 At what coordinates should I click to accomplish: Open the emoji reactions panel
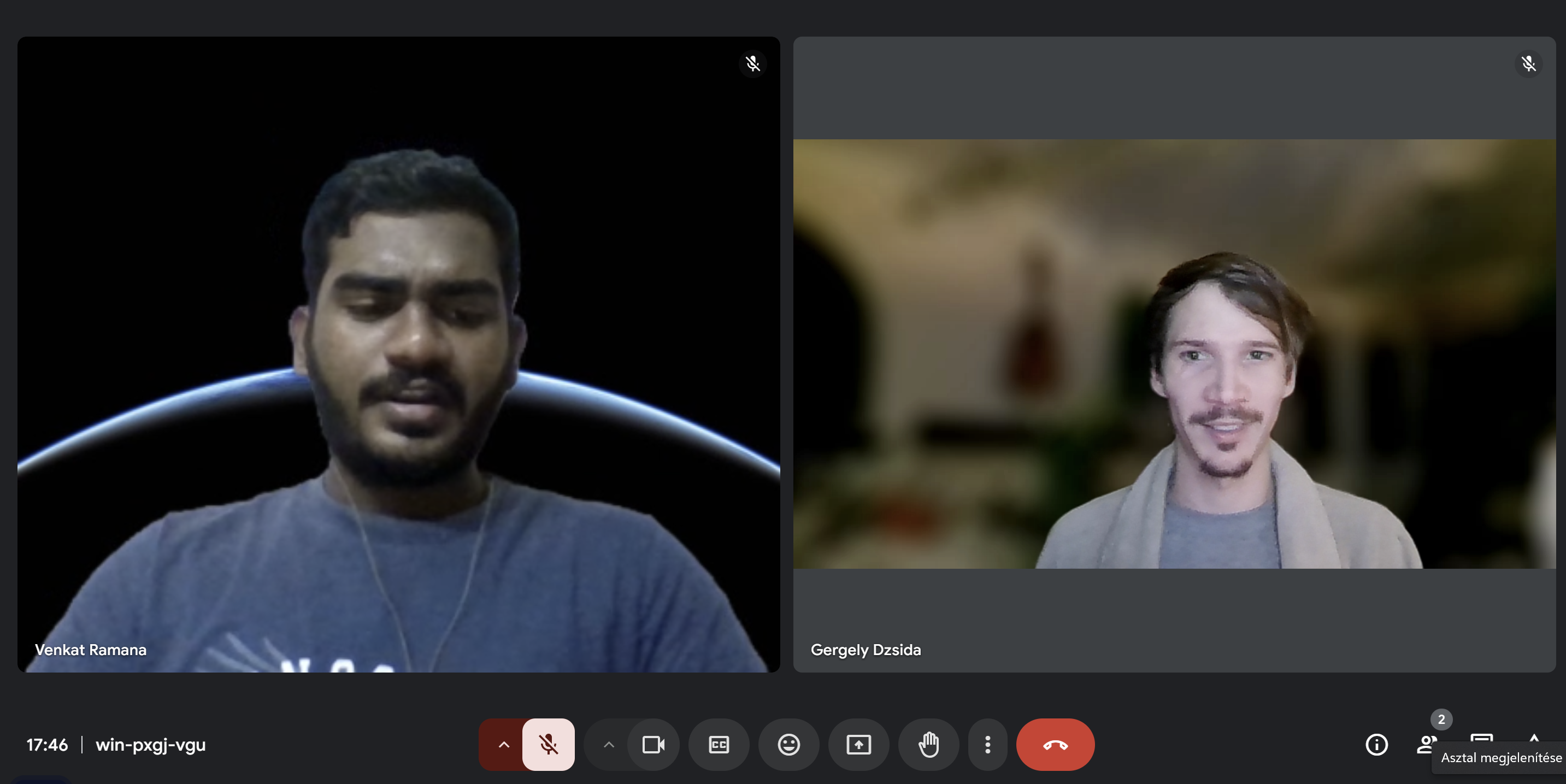tap(788, 744)
